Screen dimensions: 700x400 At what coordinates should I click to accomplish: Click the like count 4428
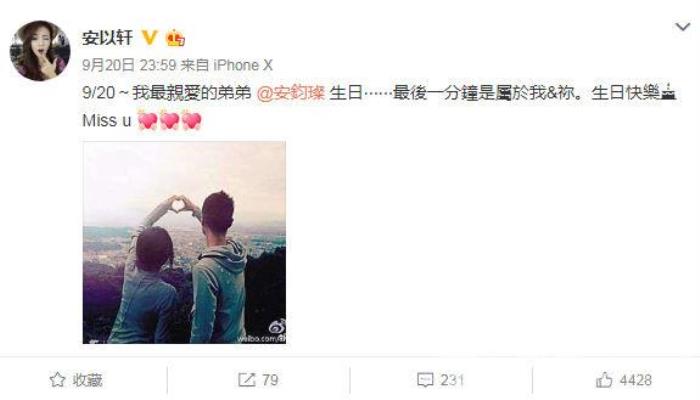636,380
